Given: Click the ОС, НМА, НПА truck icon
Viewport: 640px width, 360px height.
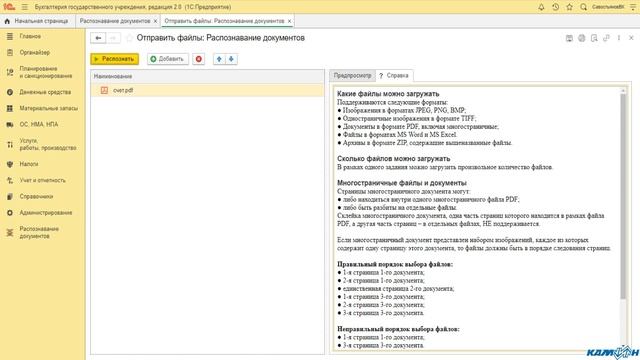Looking at the screenshot, I should coord(10,124).
